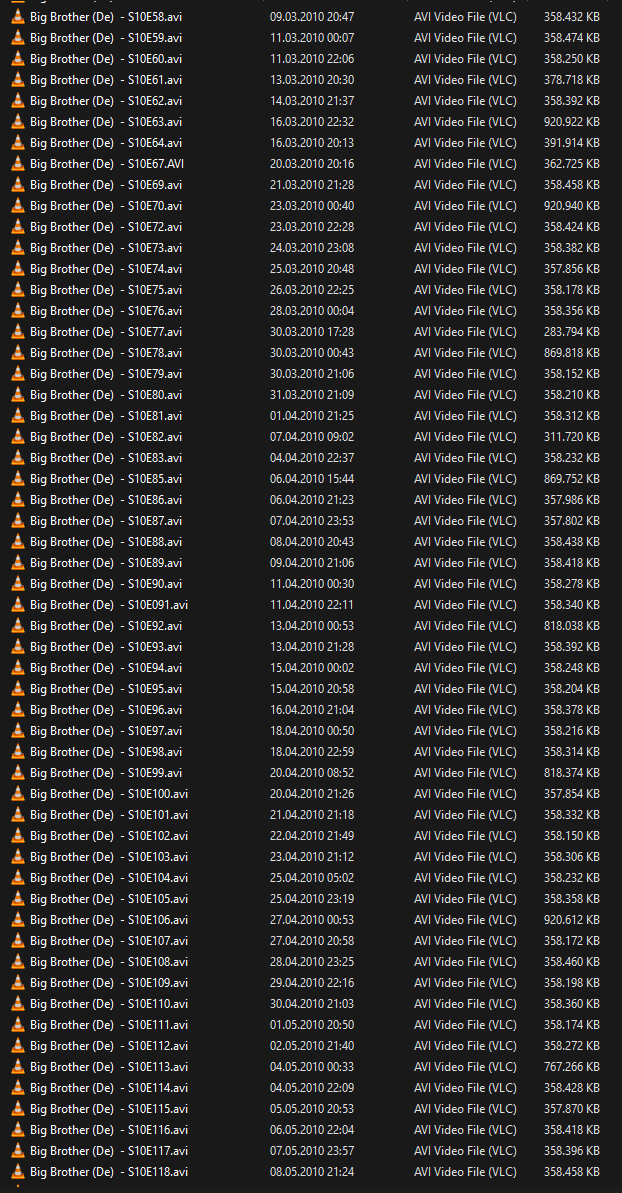Select file name Big Brother (De) - S10E64.avi
The width and height of the screenshot is (622, 1193).
click(x=106, y=143)
